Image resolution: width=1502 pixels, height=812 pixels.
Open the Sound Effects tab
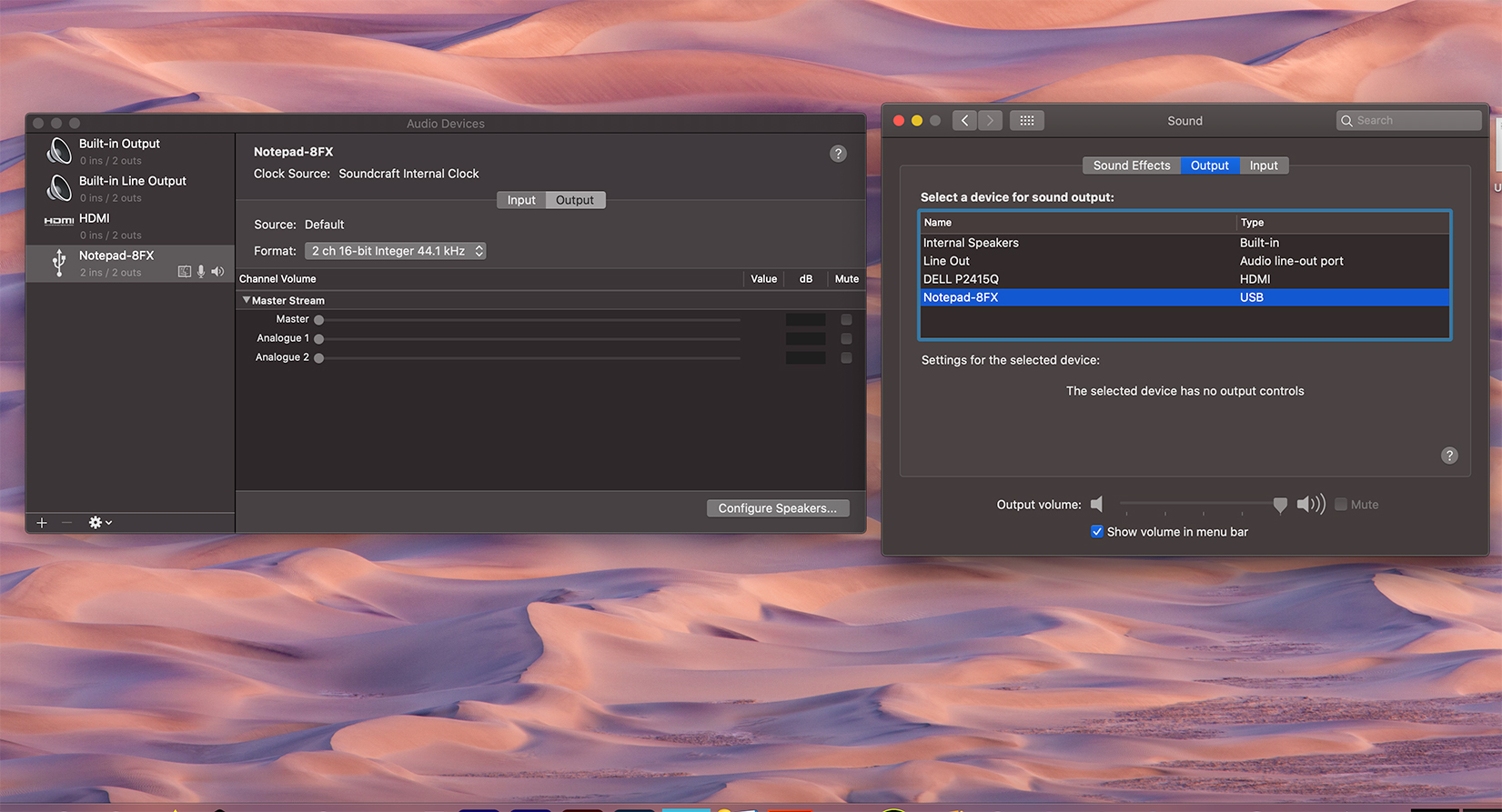tap(1132, 165)
